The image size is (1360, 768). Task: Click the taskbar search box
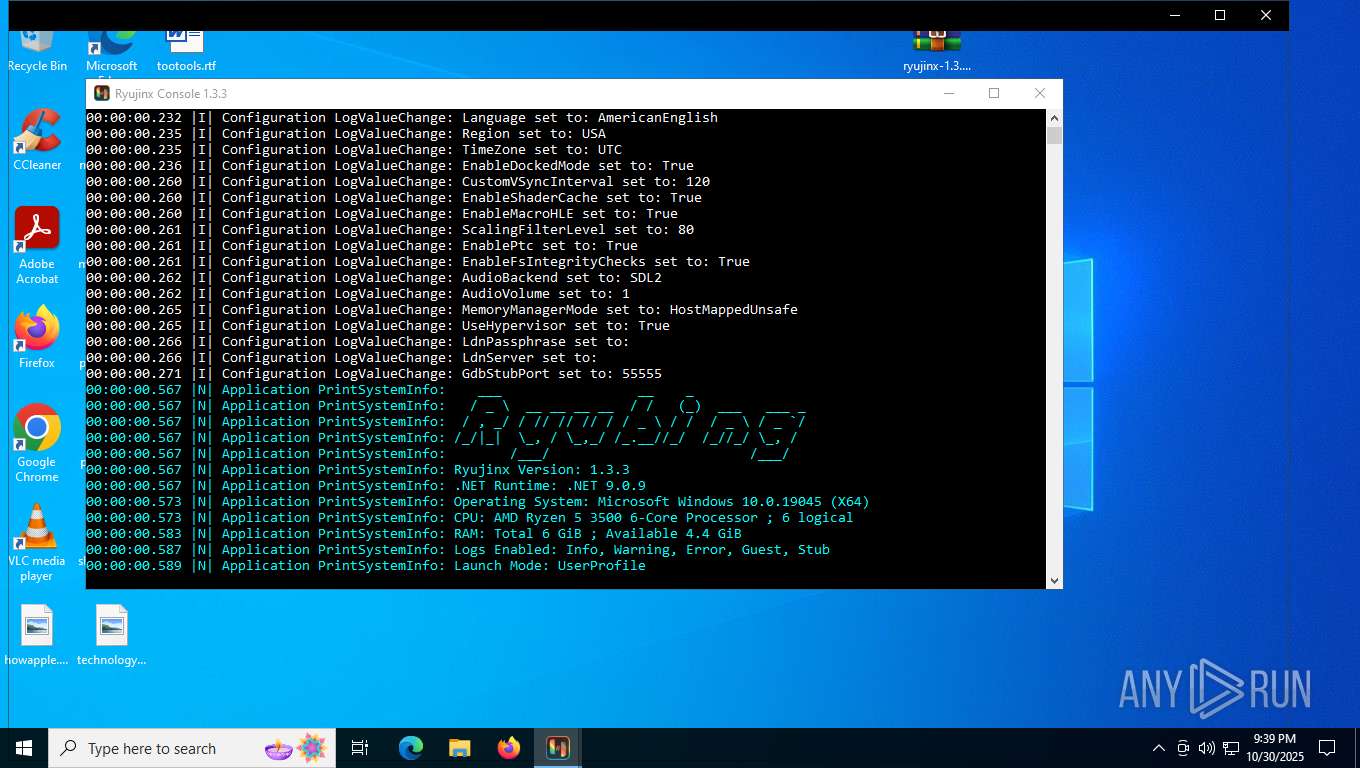(193, 748)
